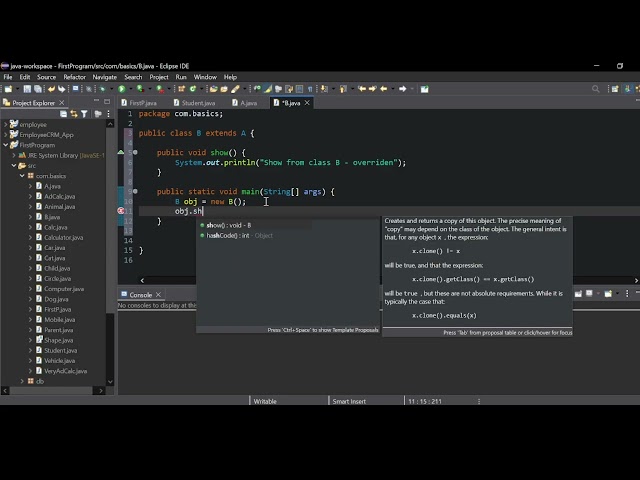The width and height of the screenshot is (640, 480).
Task: Close the B.java editor tab
Action: 307,103
